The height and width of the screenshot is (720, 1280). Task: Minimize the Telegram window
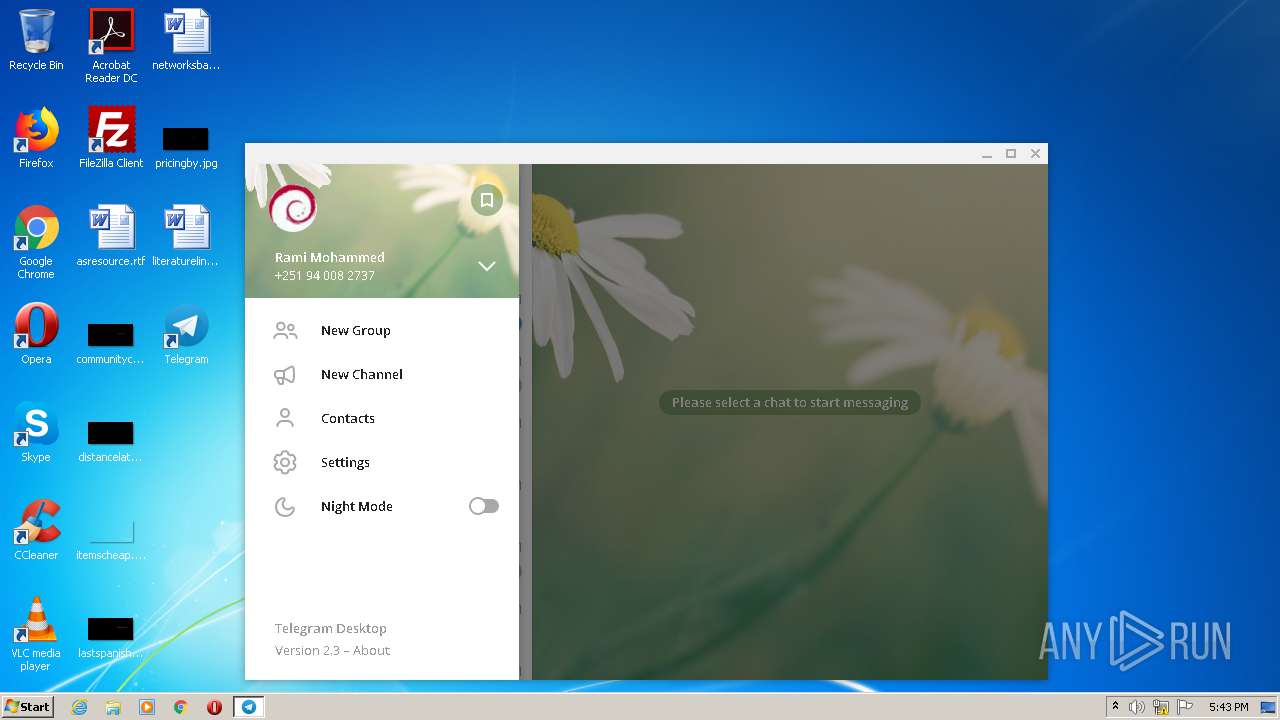[x=987, y=154]
